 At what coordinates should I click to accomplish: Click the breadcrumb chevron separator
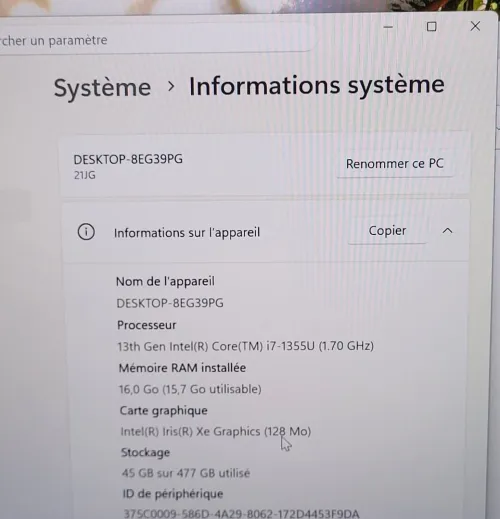click(x=171, y=87)
